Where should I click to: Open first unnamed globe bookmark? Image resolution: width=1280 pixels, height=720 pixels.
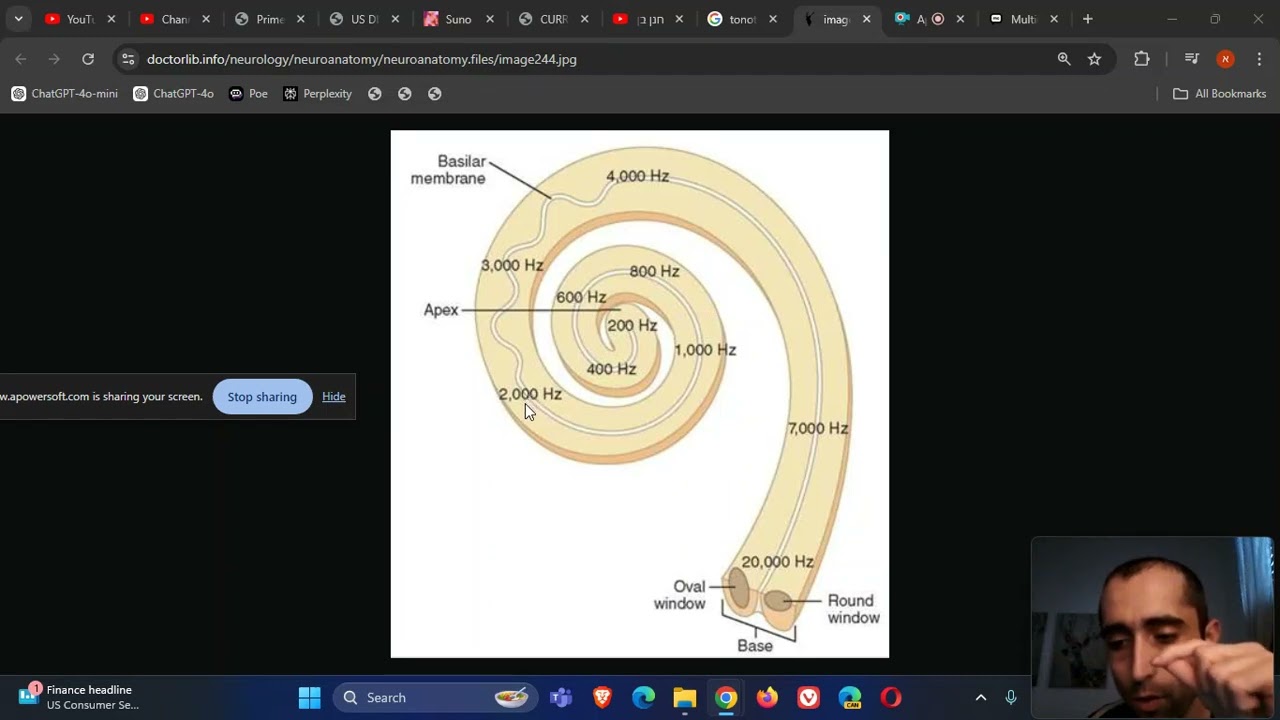[375, 93]
